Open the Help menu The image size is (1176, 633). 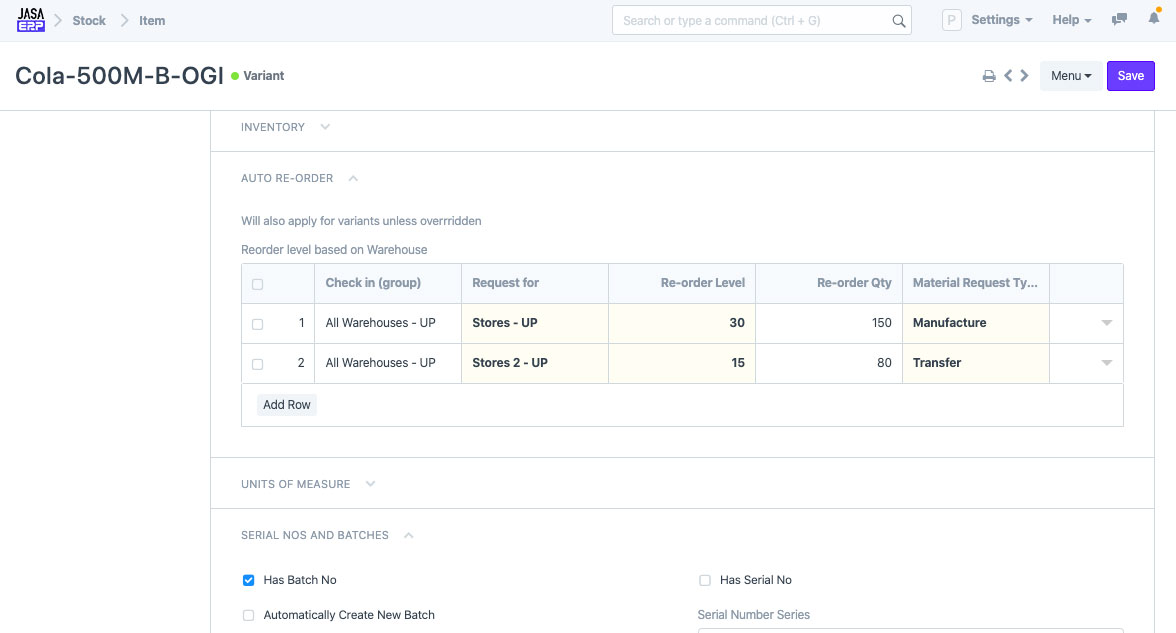point(1071,20)
